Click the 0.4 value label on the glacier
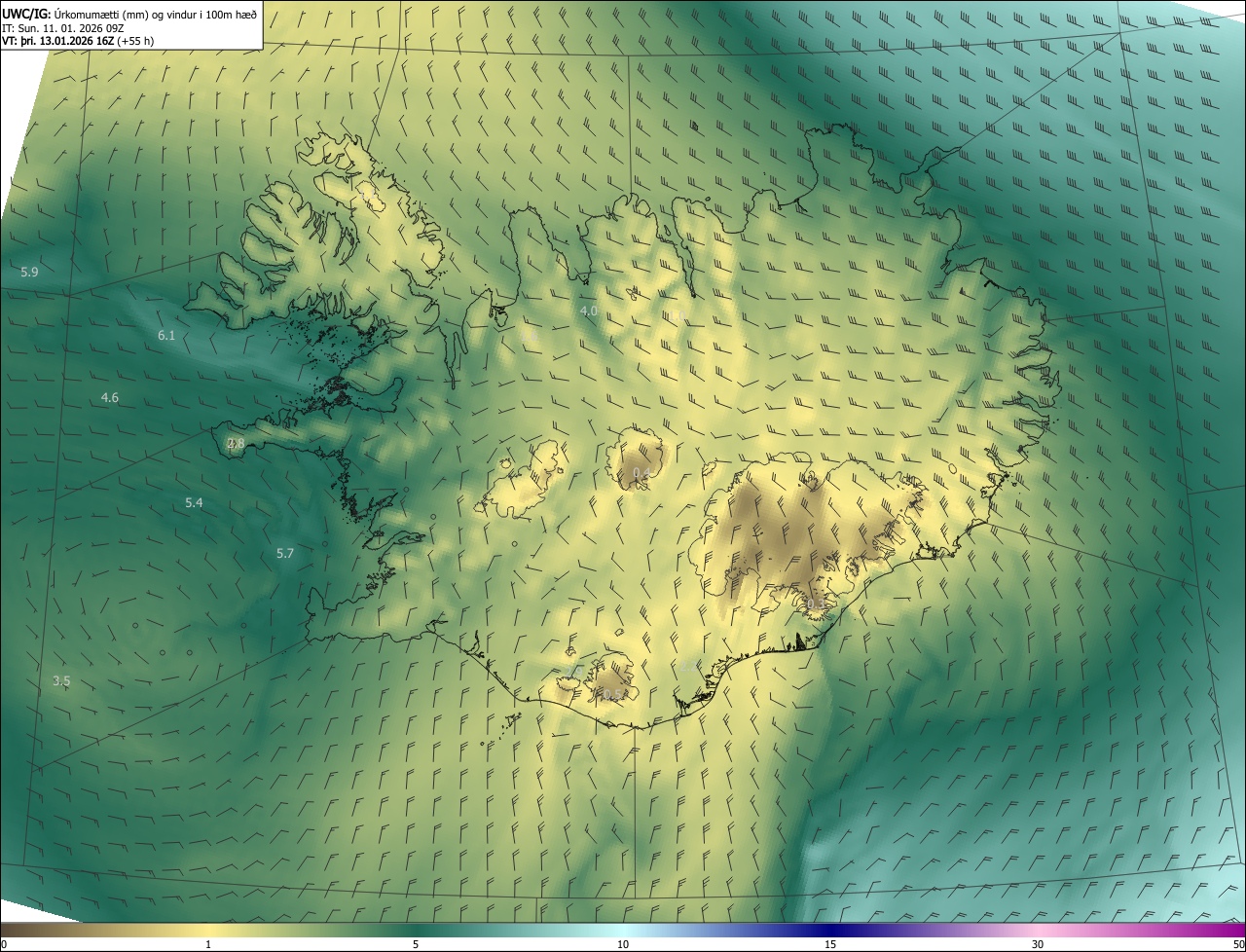Screen dimensions: 1246x952 [x=642, y=473]
